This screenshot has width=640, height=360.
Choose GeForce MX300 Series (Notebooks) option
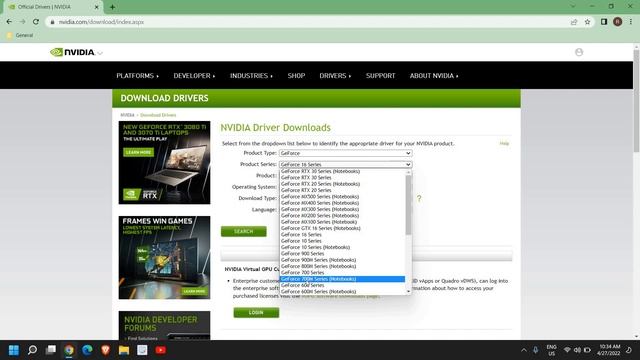[x=342, y=209]
